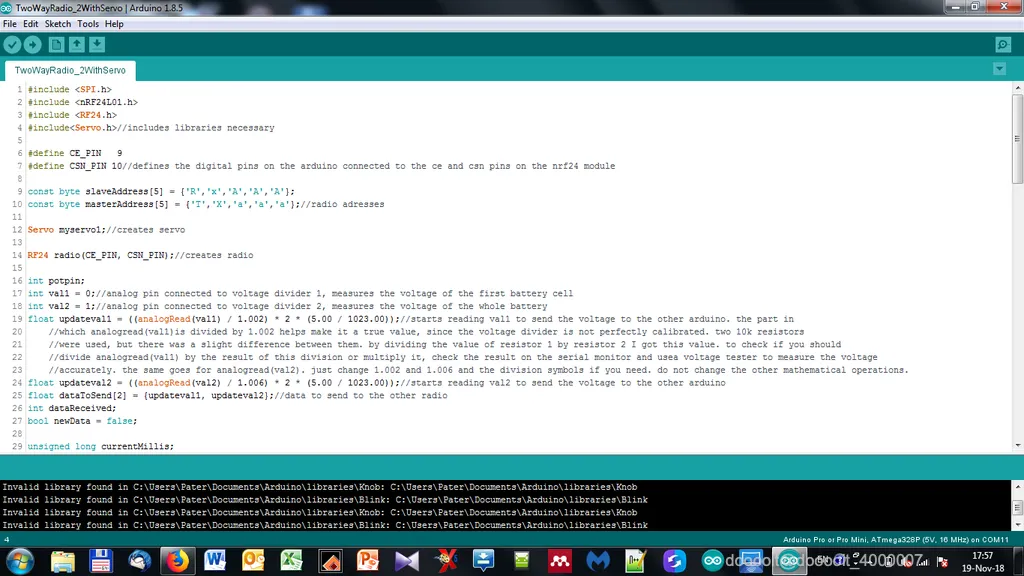Image resolution: width=1024 pixels, height=576 pixels.
Task: Click the taskbar clock showing 17:57
Action: tap(983, 562)
